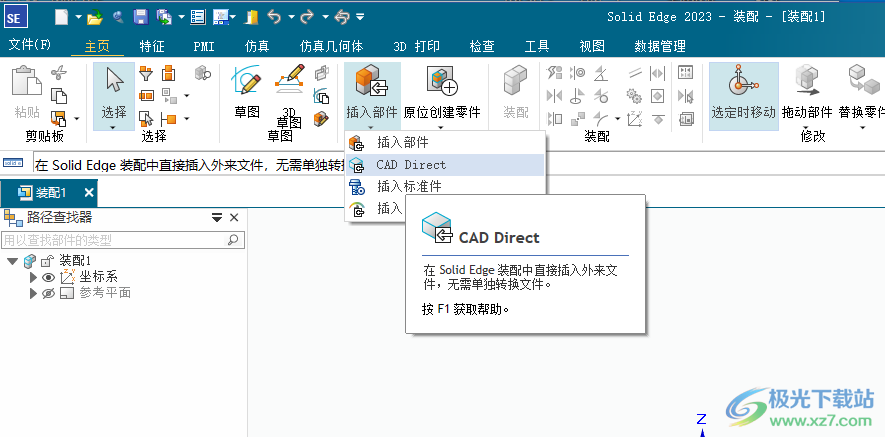Click the Undo arrow in quick access toolbar
This screenshot has width=885, height=437.
coord(274,18)
